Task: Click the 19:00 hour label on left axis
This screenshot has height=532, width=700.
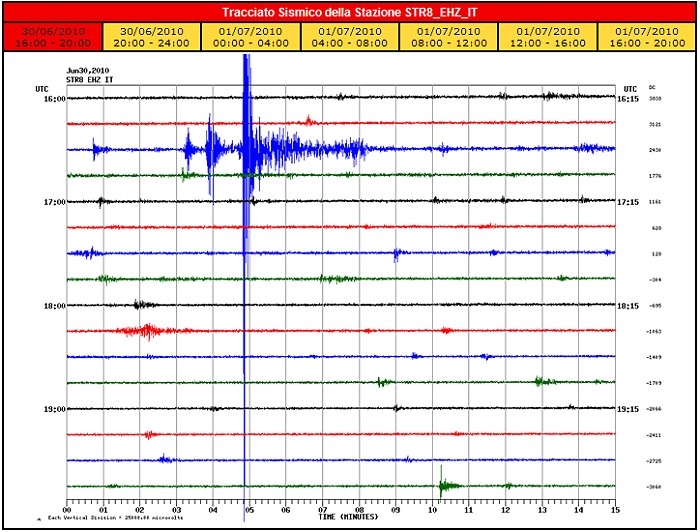Action: tap(52, 409)
